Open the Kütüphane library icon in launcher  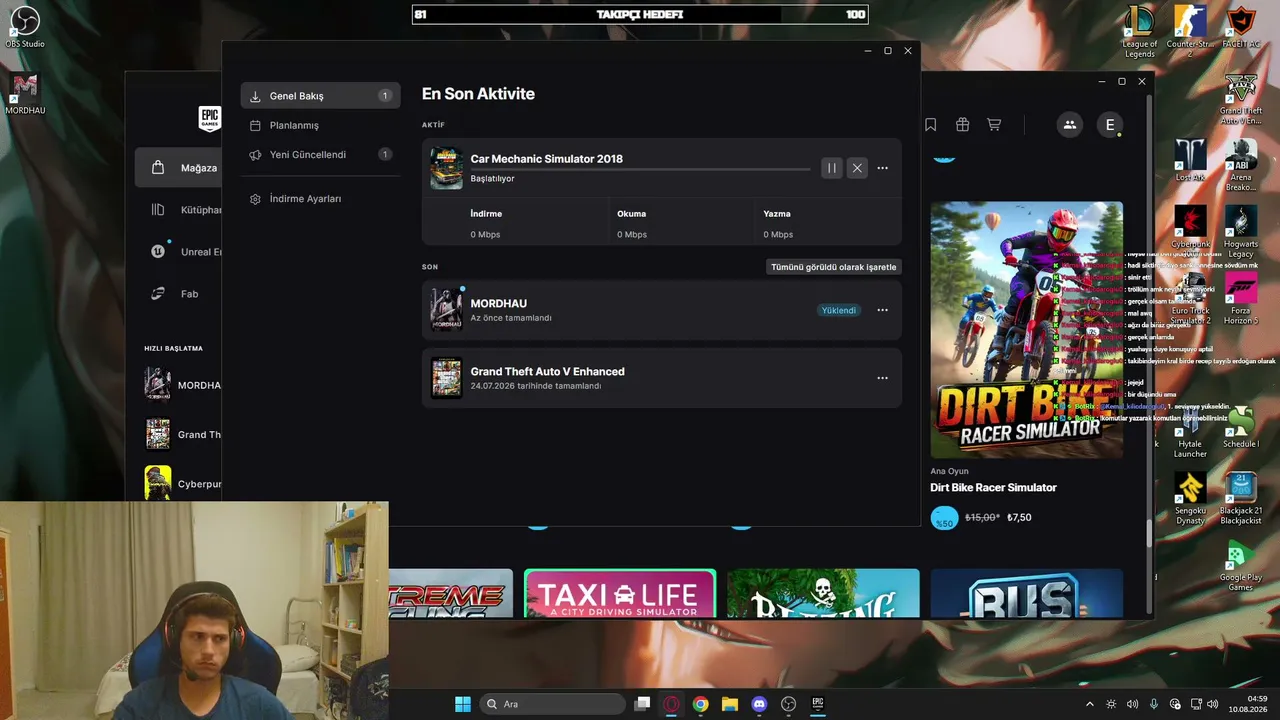tap(158, 210)
